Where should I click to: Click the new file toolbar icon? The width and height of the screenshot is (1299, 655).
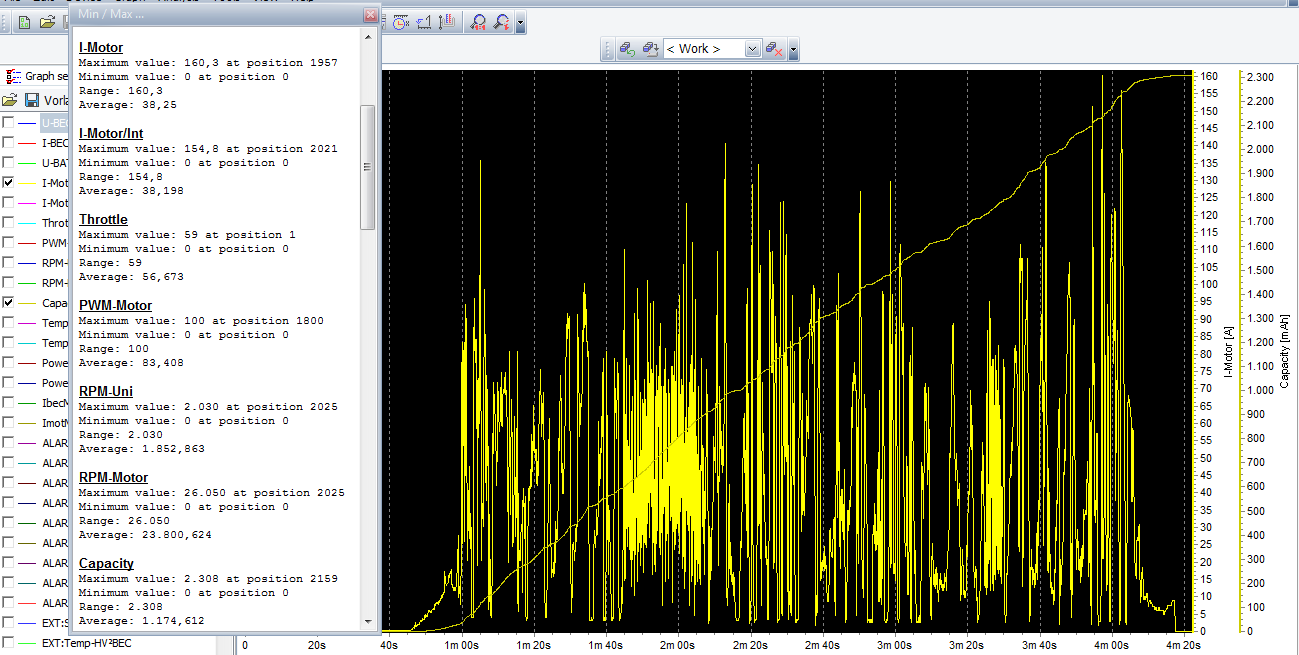tap(25, 22)
